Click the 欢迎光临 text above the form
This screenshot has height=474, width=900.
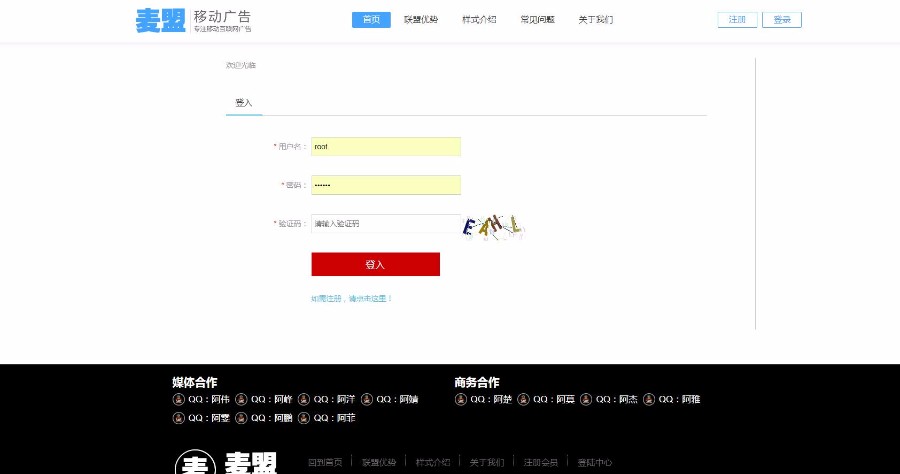point(241,65)
